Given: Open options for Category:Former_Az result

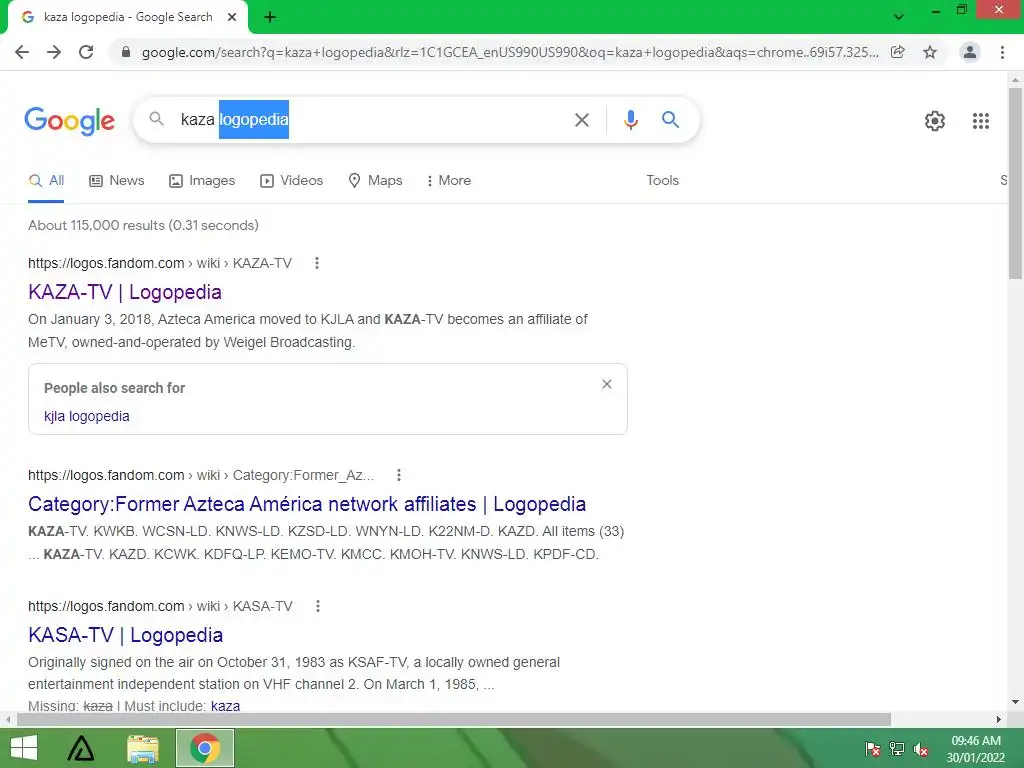Looking at the screenshot, I should tap(399, 475).
